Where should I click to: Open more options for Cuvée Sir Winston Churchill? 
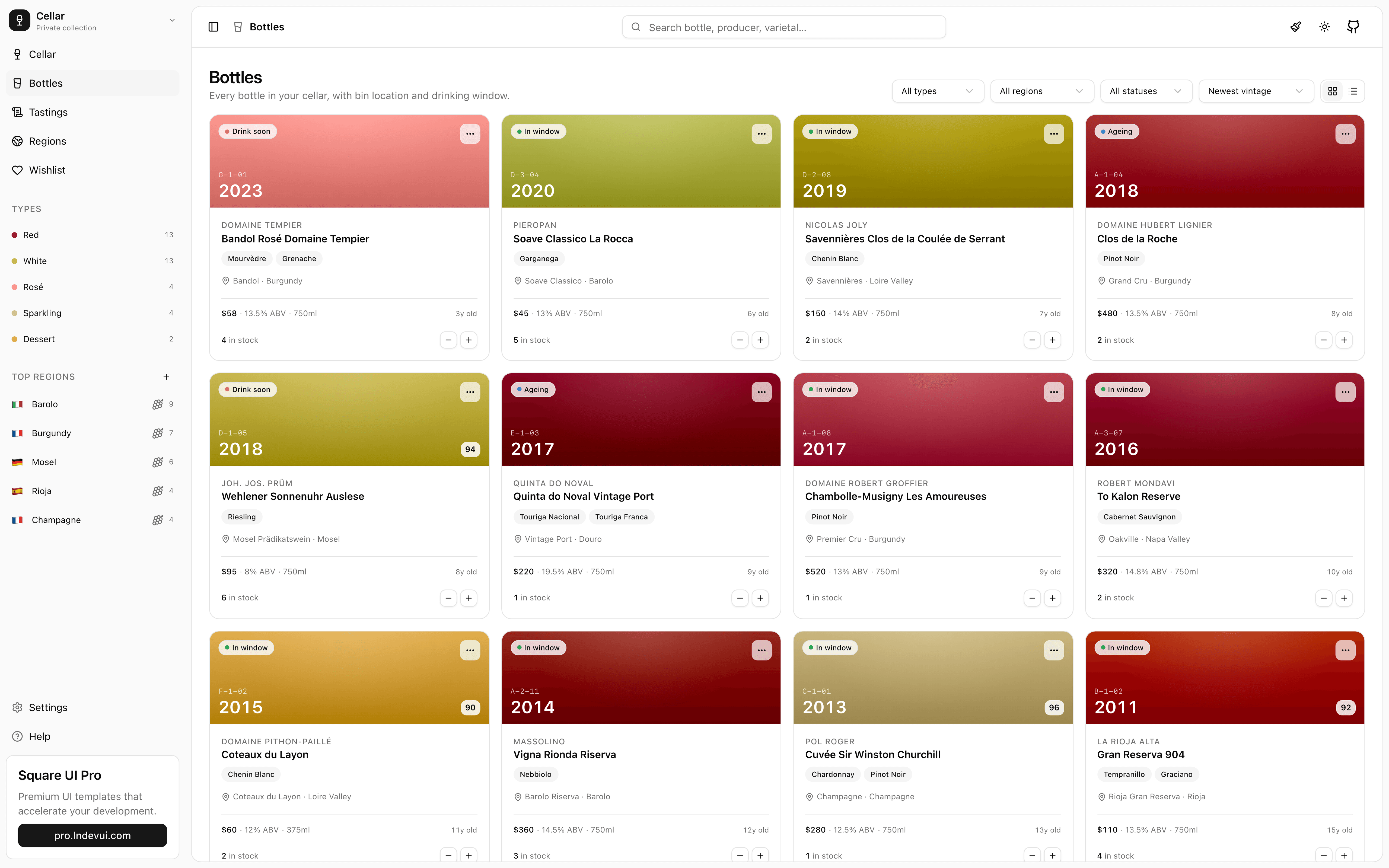(1054, 650)
